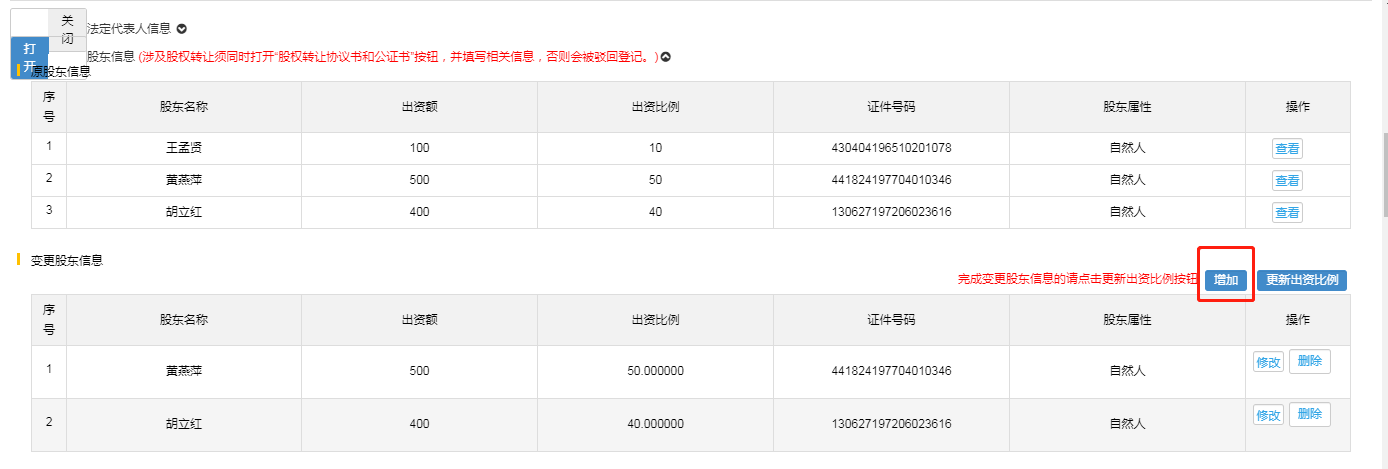Click 股东名称 header in original shareholders table
This screenshot has height=469, width=1388.
point(183,107)
